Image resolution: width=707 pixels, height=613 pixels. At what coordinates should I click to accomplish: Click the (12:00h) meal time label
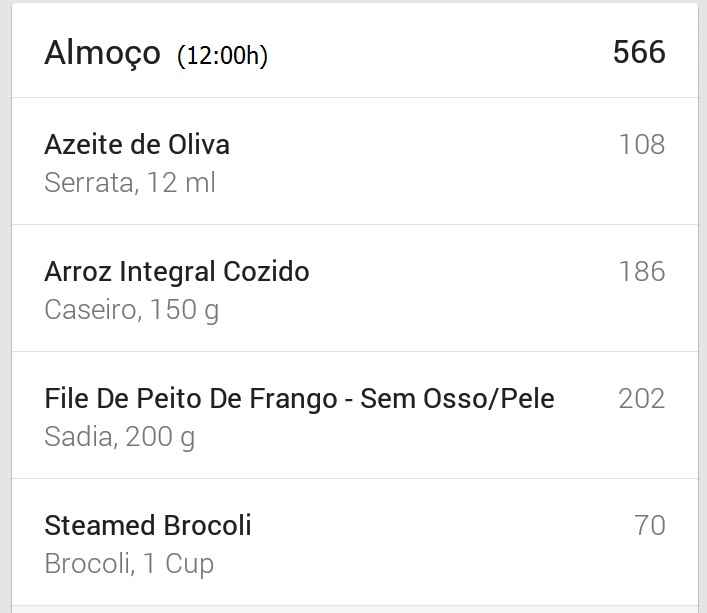point(222,55)
